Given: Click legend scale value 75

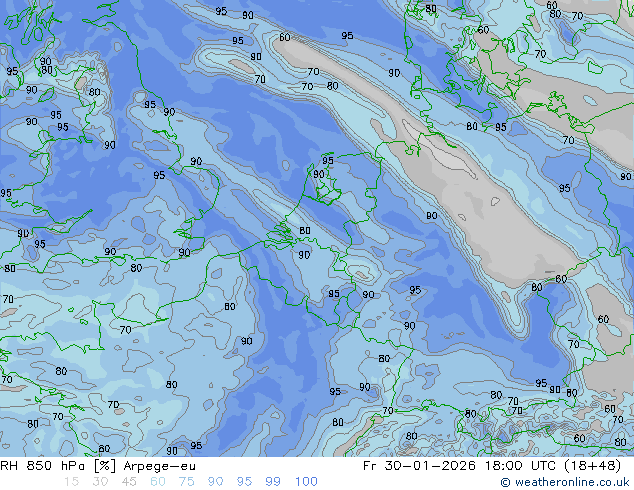Looking at the screenshot, I should pyautogui.click(x=186, y=482).
